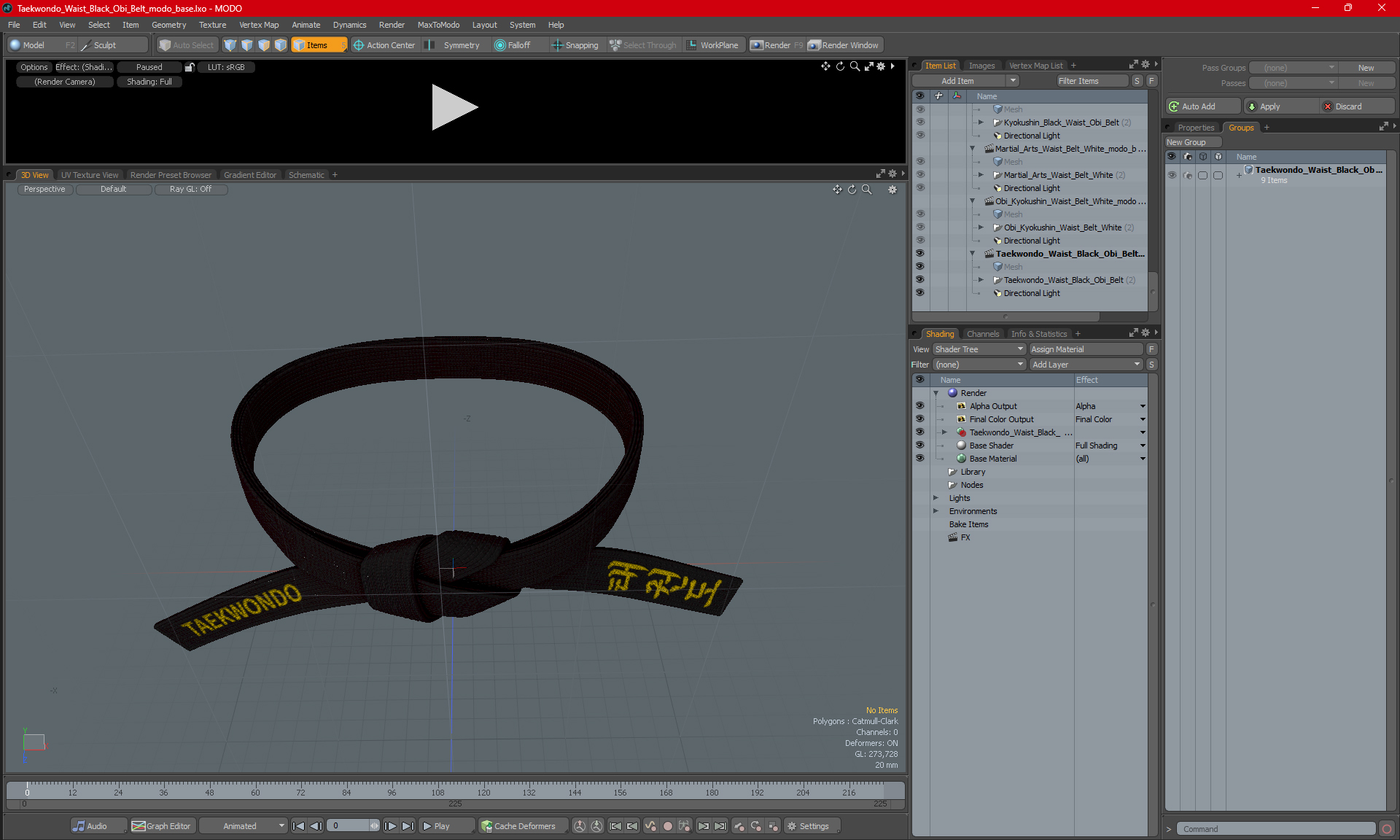Screen dimensions: 1400x840
Task: Click the preview lock icon
Action: [x=190, y=67]
